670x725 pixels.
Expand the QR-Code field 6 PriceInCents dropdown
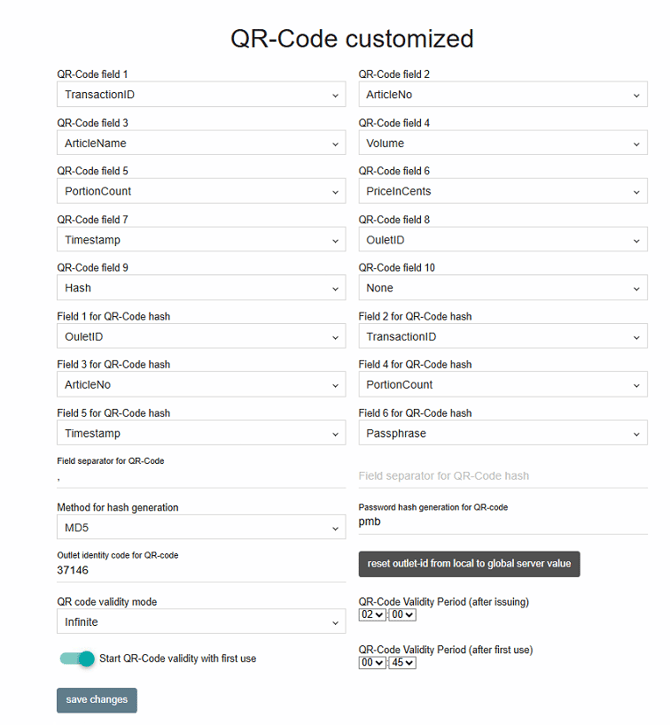[x=502, y=191]
